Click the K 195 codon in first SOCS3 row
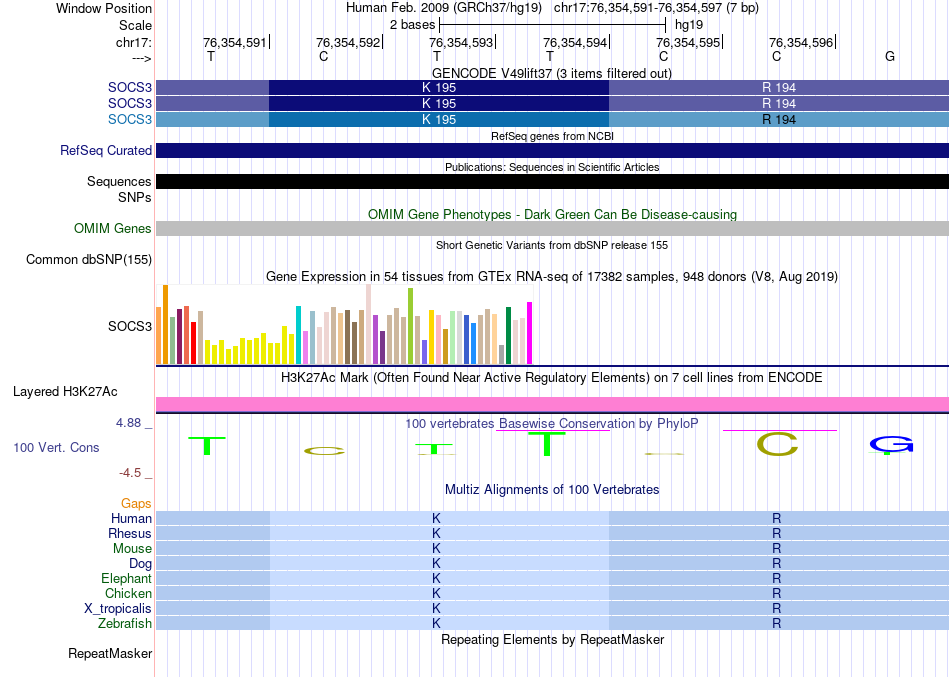This screenshot has height=677, width=950. tap(439, 87)
